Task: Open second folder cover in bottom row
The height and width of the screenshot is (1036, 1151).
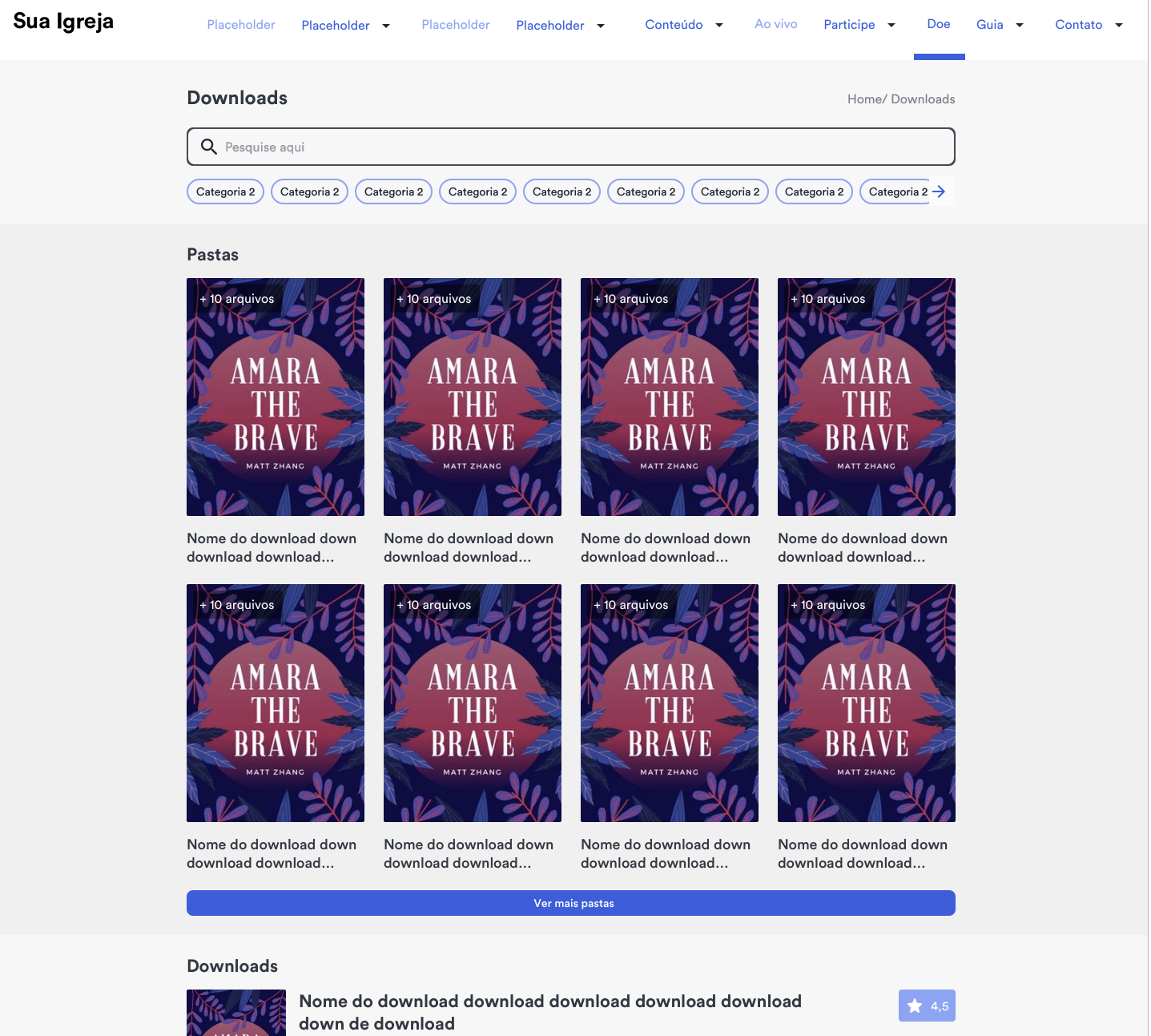Action: 473,703
